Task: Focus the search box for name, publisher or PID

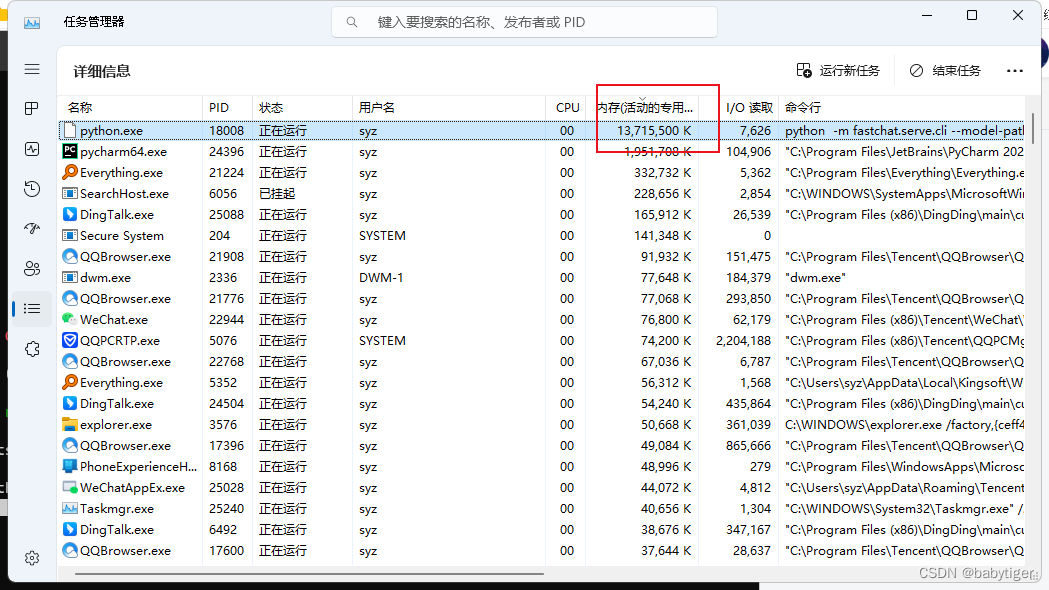Action: (524, 22)
